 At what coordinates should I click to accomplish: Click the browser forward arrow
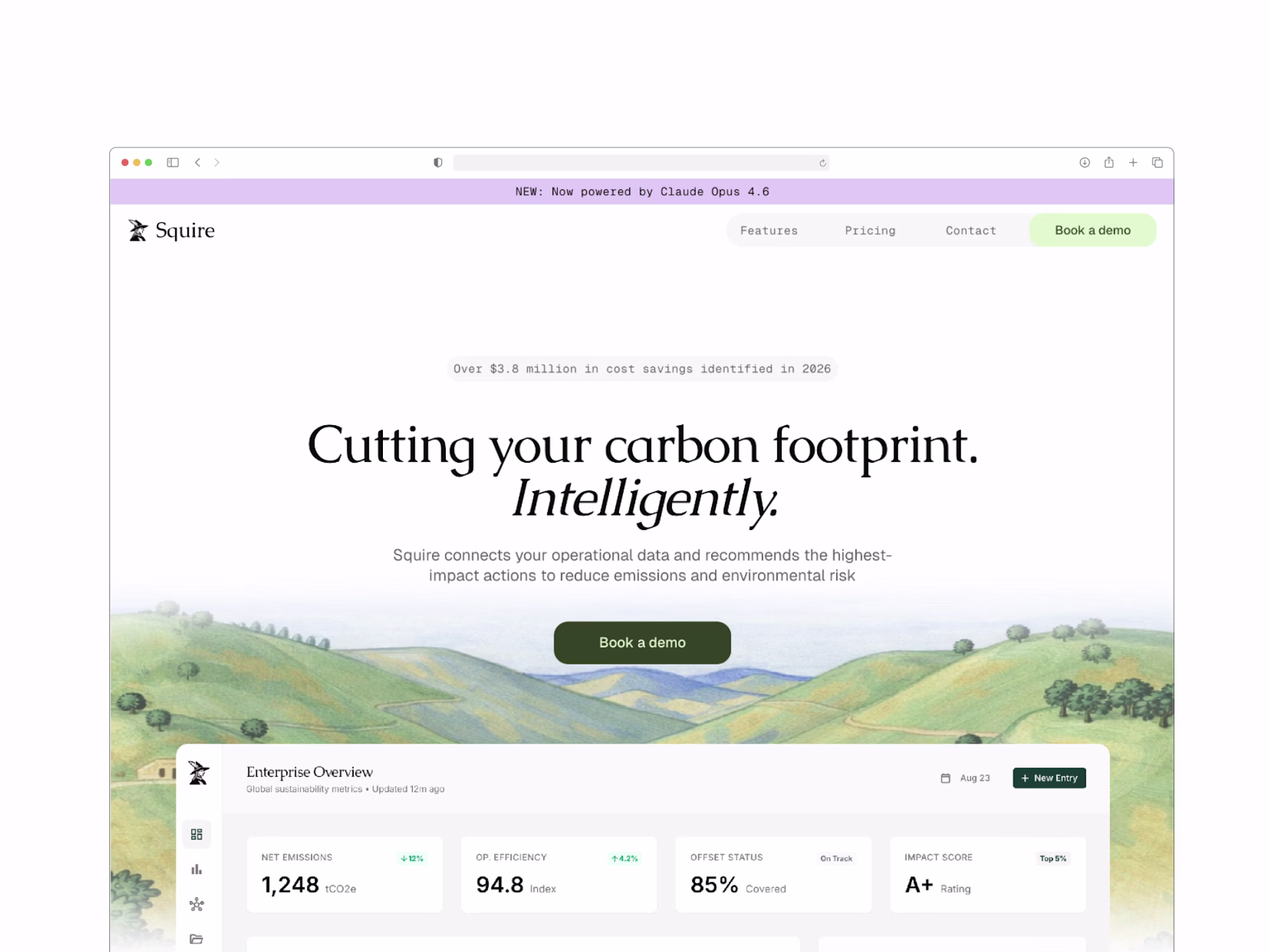click(217, 162)
